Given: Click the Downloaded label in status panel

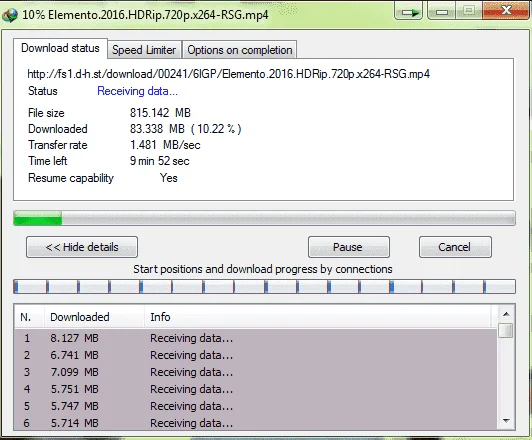Looking at the screenshot, I should (58, 129).
